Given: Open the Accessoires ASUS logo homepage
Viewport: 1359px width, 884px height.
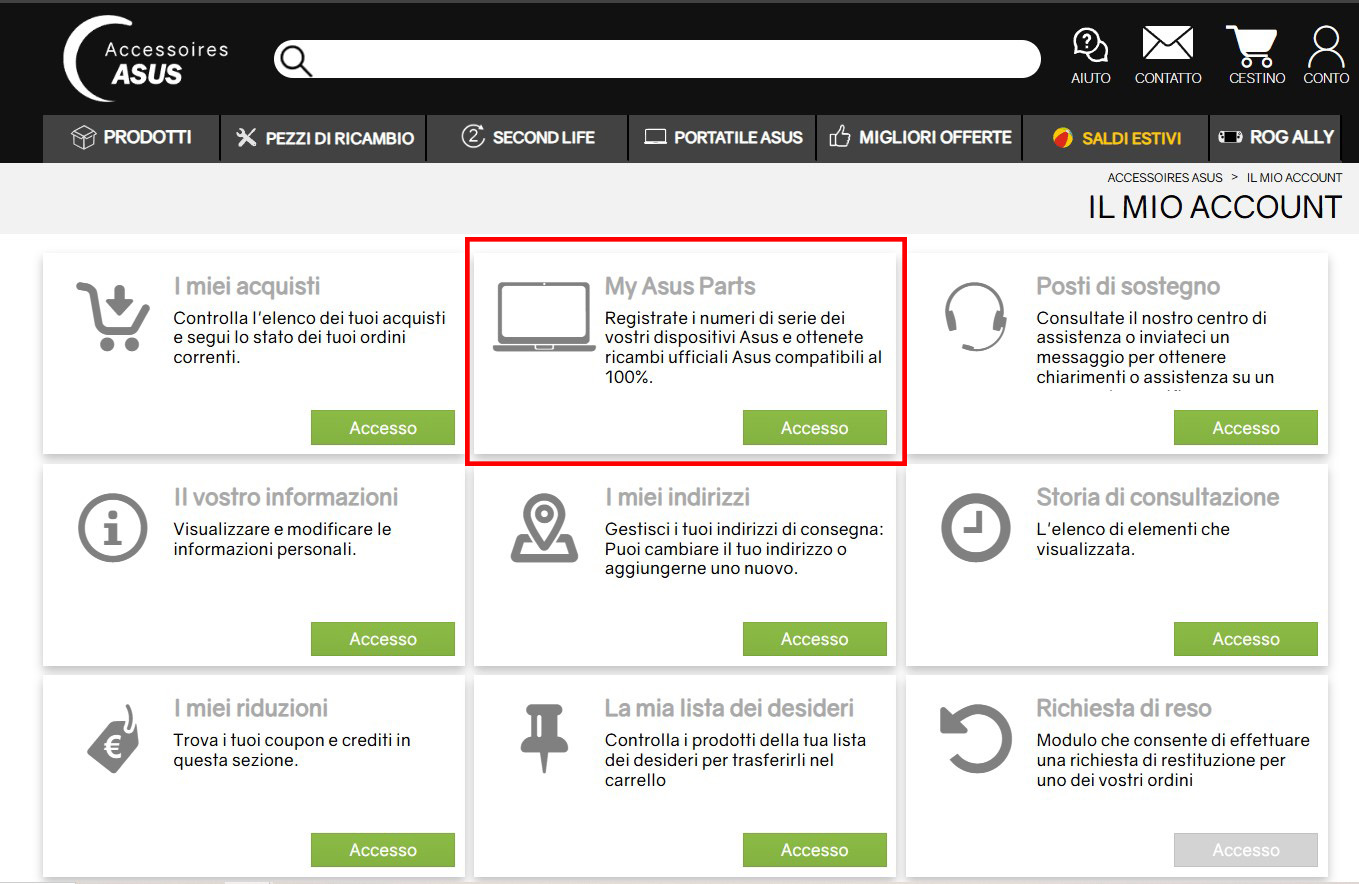Looking at the screenshot, I should coord(146,59).
